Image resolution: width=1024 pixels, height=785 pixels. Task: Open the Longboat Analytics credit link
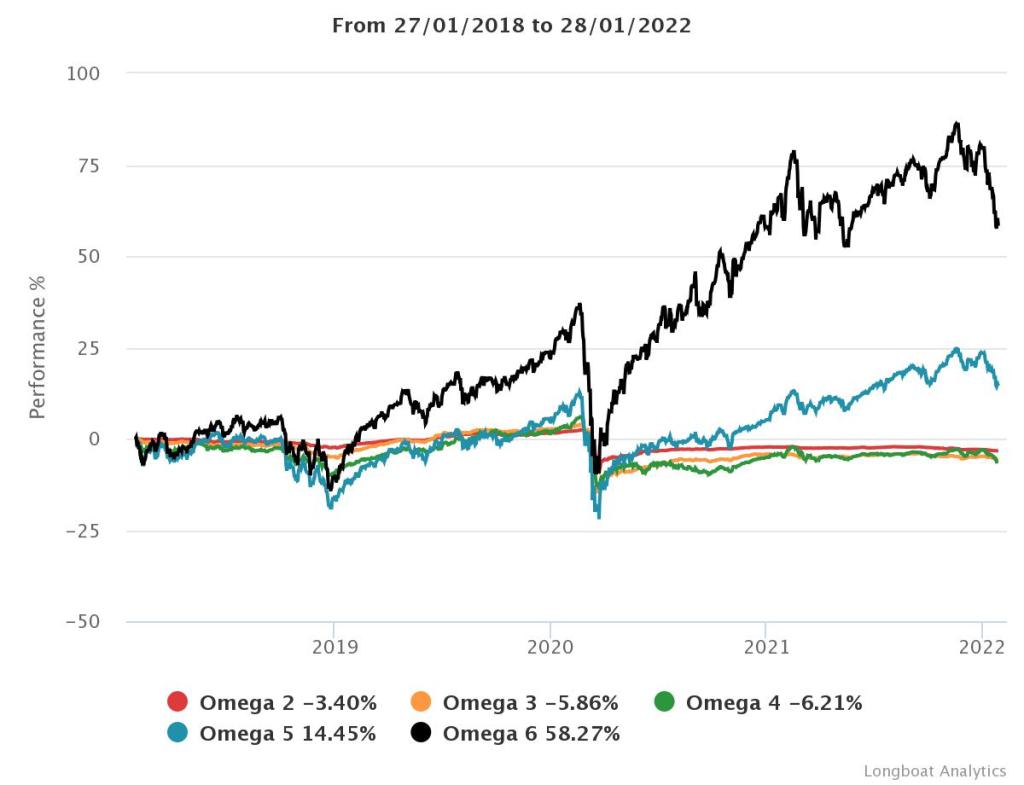[934, 771]
